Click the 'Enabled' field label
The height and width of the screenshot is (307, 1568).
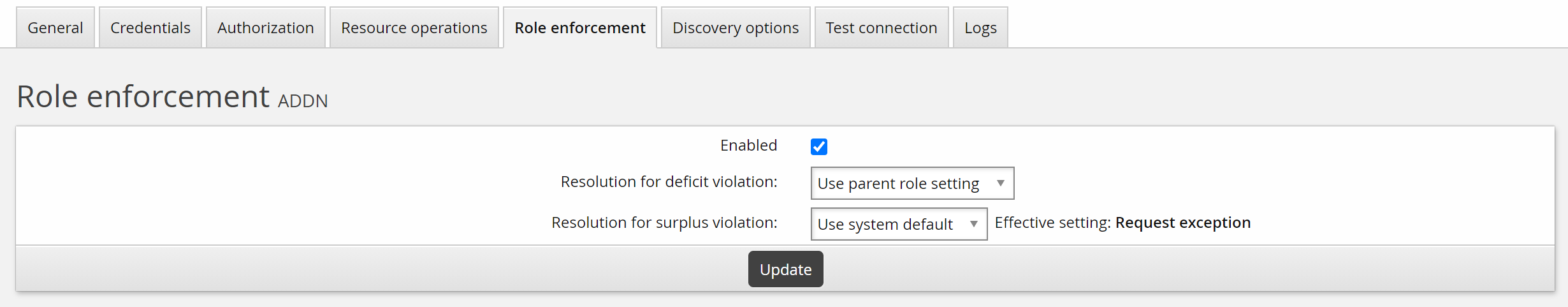[748, 146]
